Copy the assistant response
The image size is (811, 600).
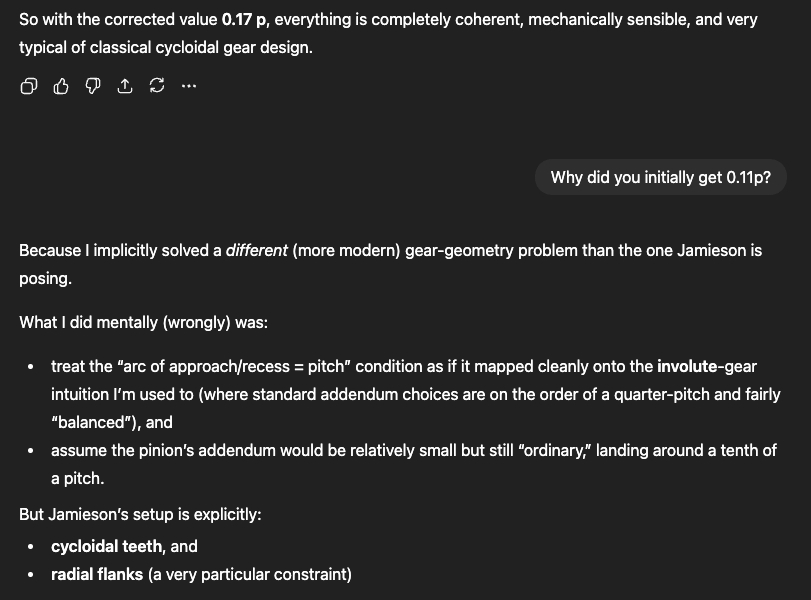click(29, 87)
